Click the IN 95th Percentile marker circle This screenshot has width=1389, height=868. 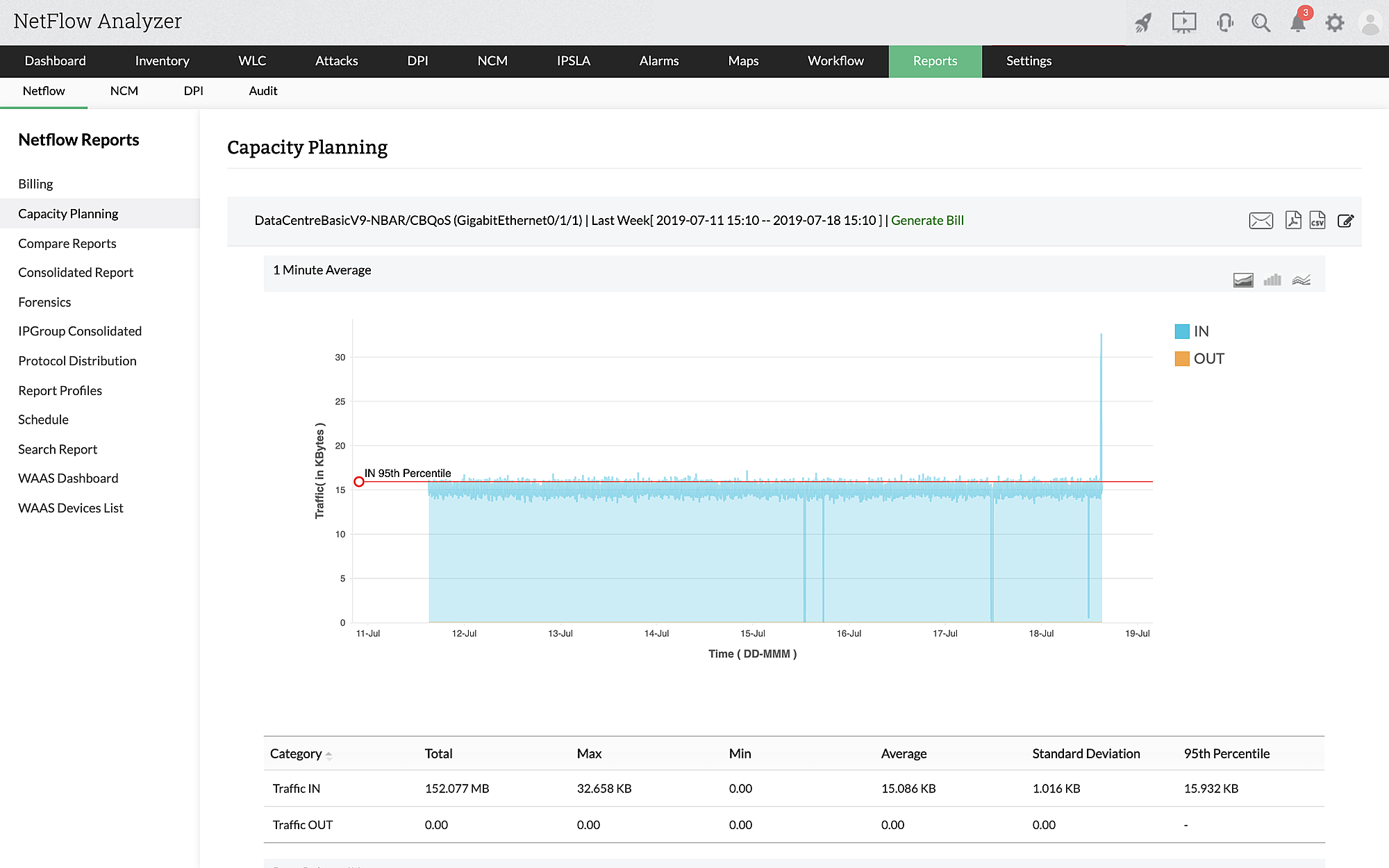point(359,481)
